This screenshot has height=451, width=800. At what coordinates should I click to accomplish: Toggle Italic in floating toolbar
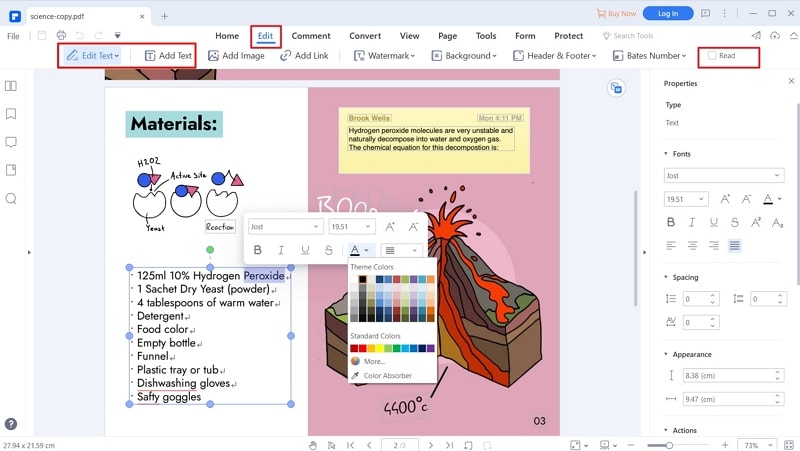pyautogui.click(x=281, y=250)
